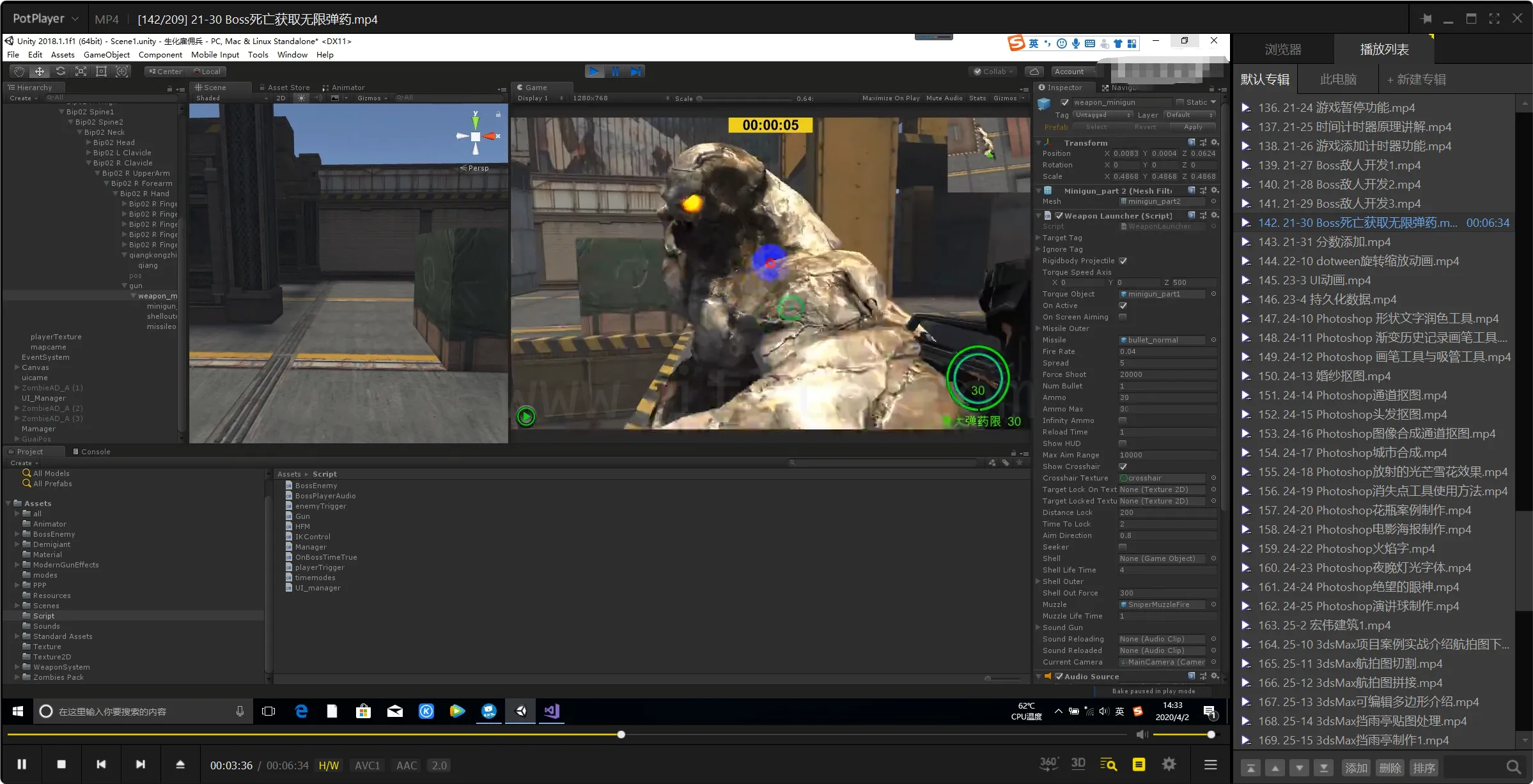Expand the Canvas item in Hierarchy
The width and height of the screenshot is (1533, 784).
pos(17,367)
